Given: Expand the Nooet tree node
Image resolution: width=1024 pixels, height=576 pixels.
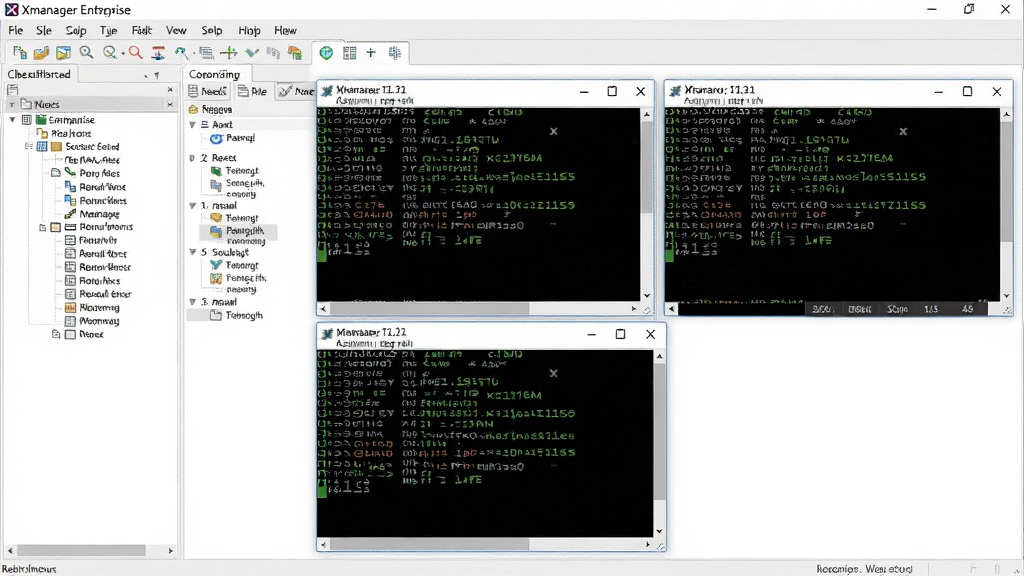Looking at the screenshot, I should click(x=56, y=334).
